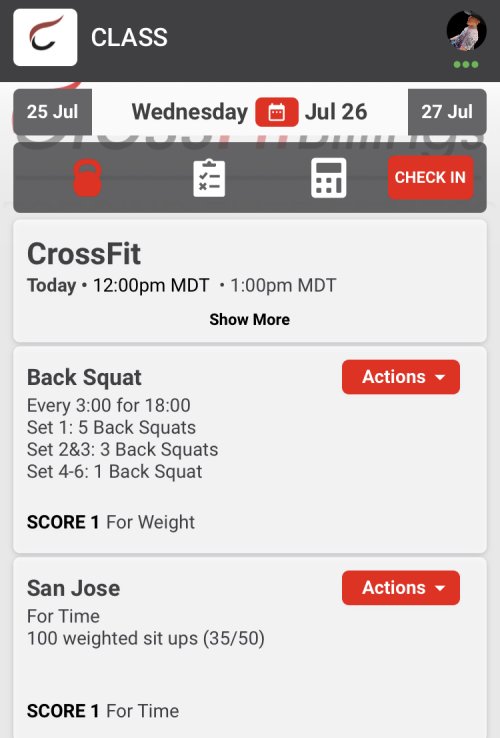The image size is (500, 738).
Task: Click the CLASS header title
Action: 129,37
